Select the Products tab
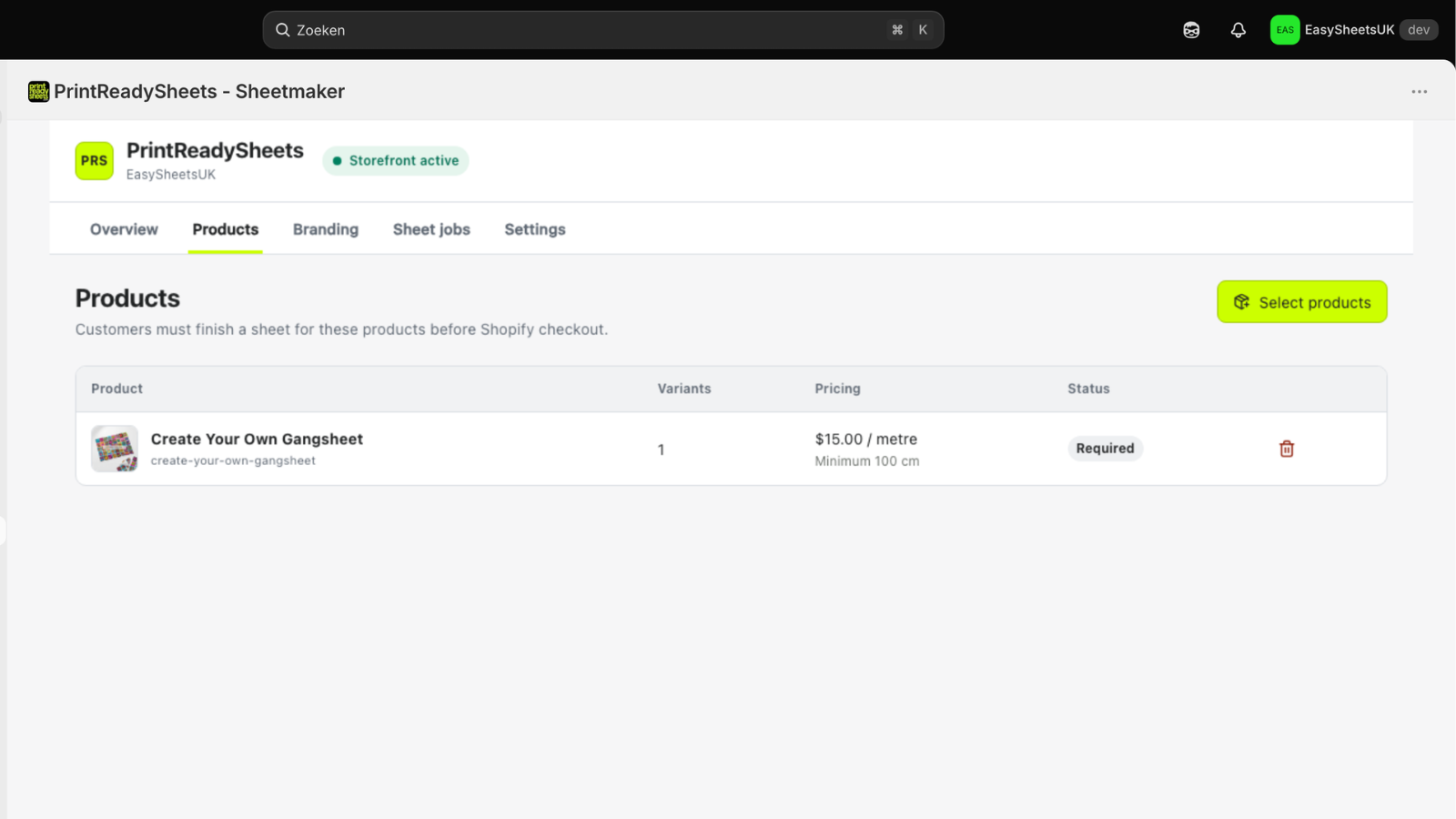The height and width of the screenshot is (819, 1456). [x=226, y=229]
